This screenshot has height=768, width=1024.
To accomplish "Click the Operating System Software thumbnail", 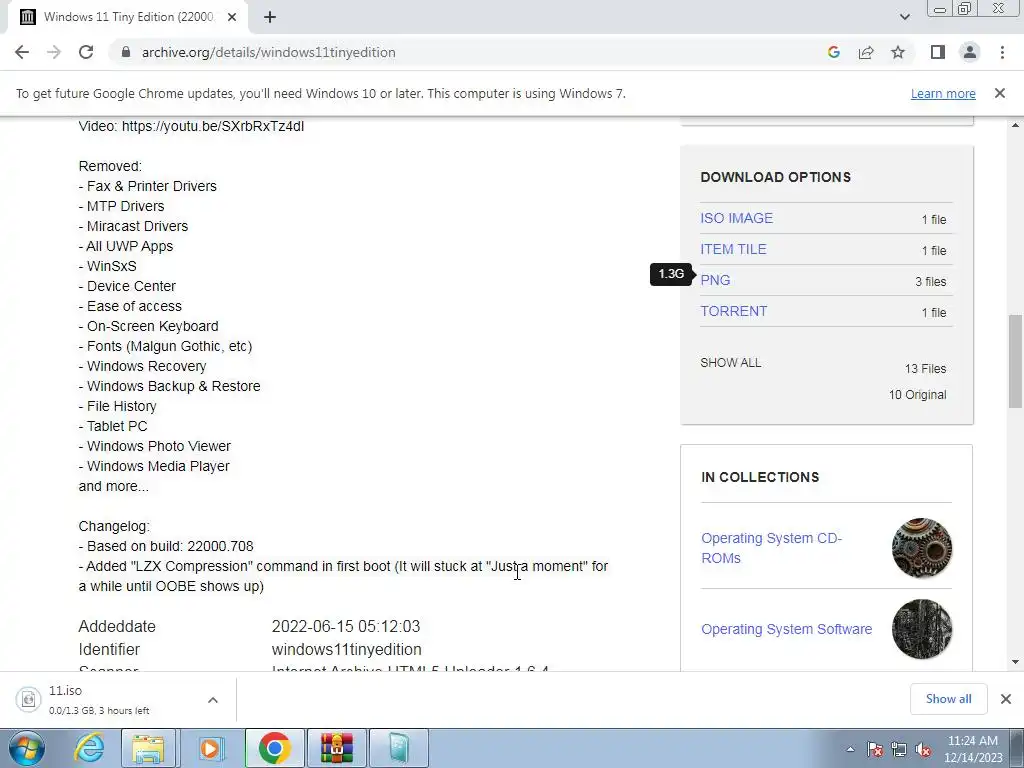I will pyautogui.click(x=921, y=629).
